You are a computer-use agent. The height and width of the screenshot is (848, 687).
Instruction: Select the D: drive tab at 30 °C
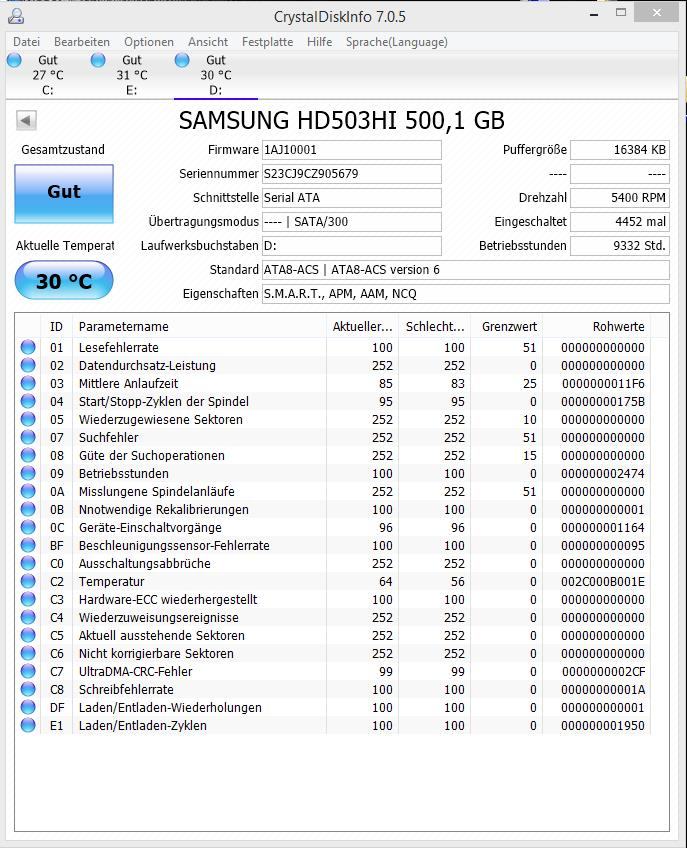pyautogui.click(x=215, y=75)
